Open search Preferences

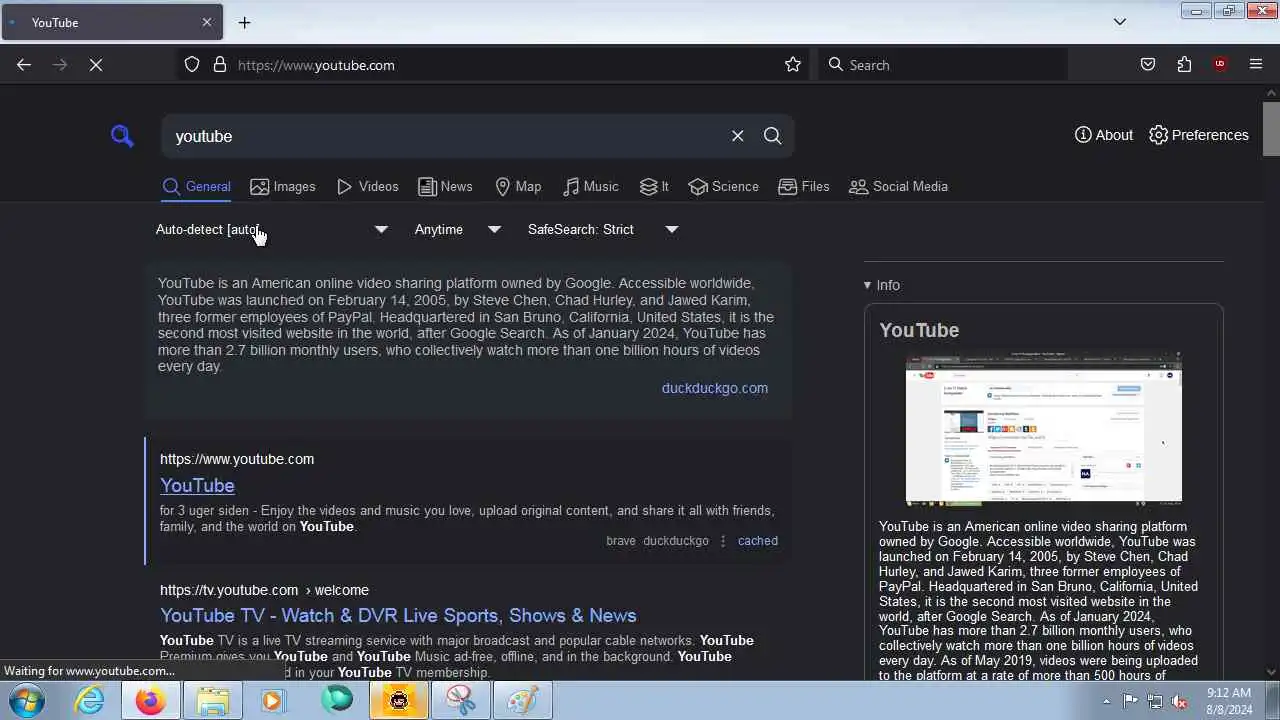[x=1198, y=135]
